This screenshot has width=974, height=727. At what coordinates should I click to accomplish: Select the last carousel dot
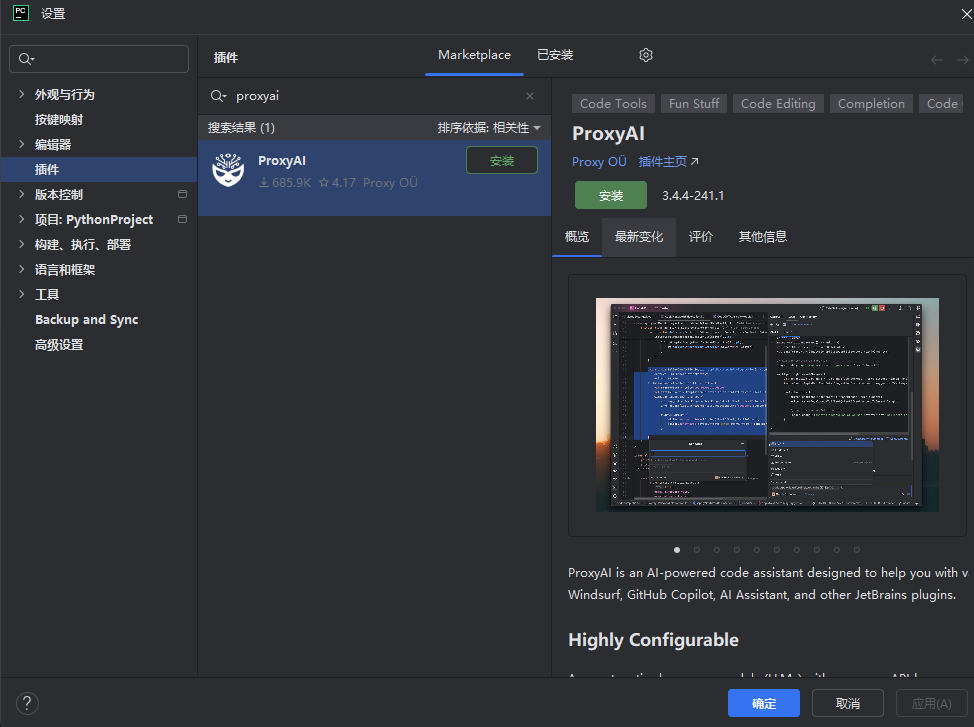(x=857, y=550)
